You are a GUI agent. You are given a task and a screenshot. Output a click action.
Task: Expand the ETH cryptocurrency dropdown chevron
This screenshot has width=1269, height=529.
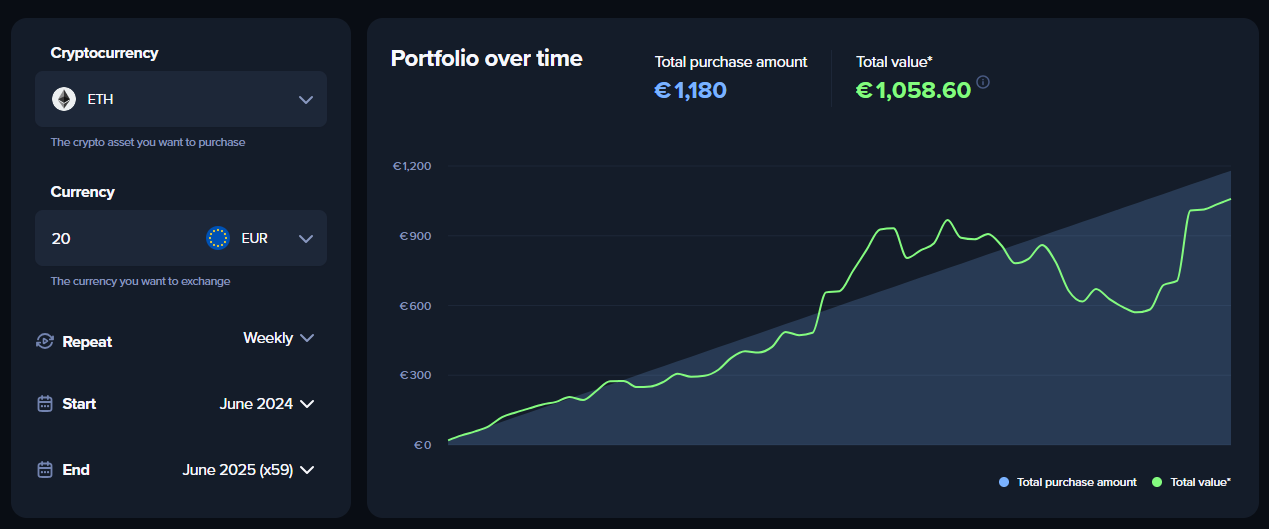[306, 100]
